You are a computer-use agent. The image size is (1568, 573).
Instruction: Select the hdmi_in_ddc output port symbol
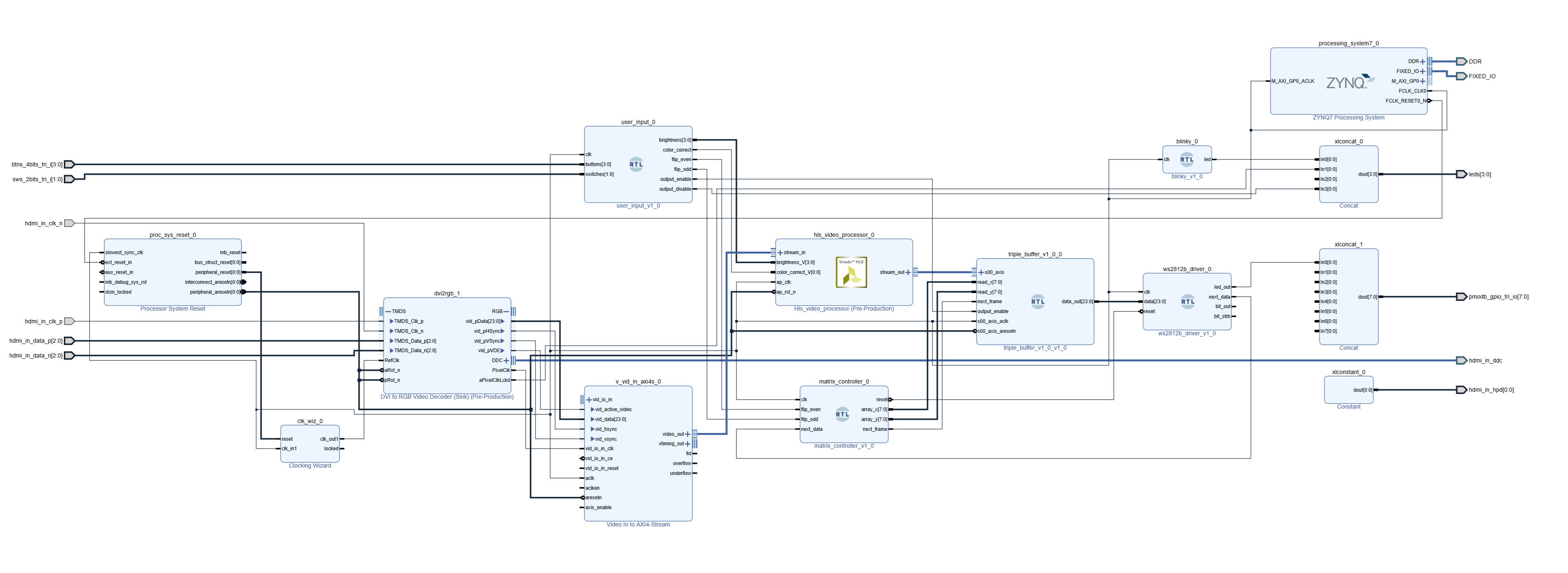1461,360
